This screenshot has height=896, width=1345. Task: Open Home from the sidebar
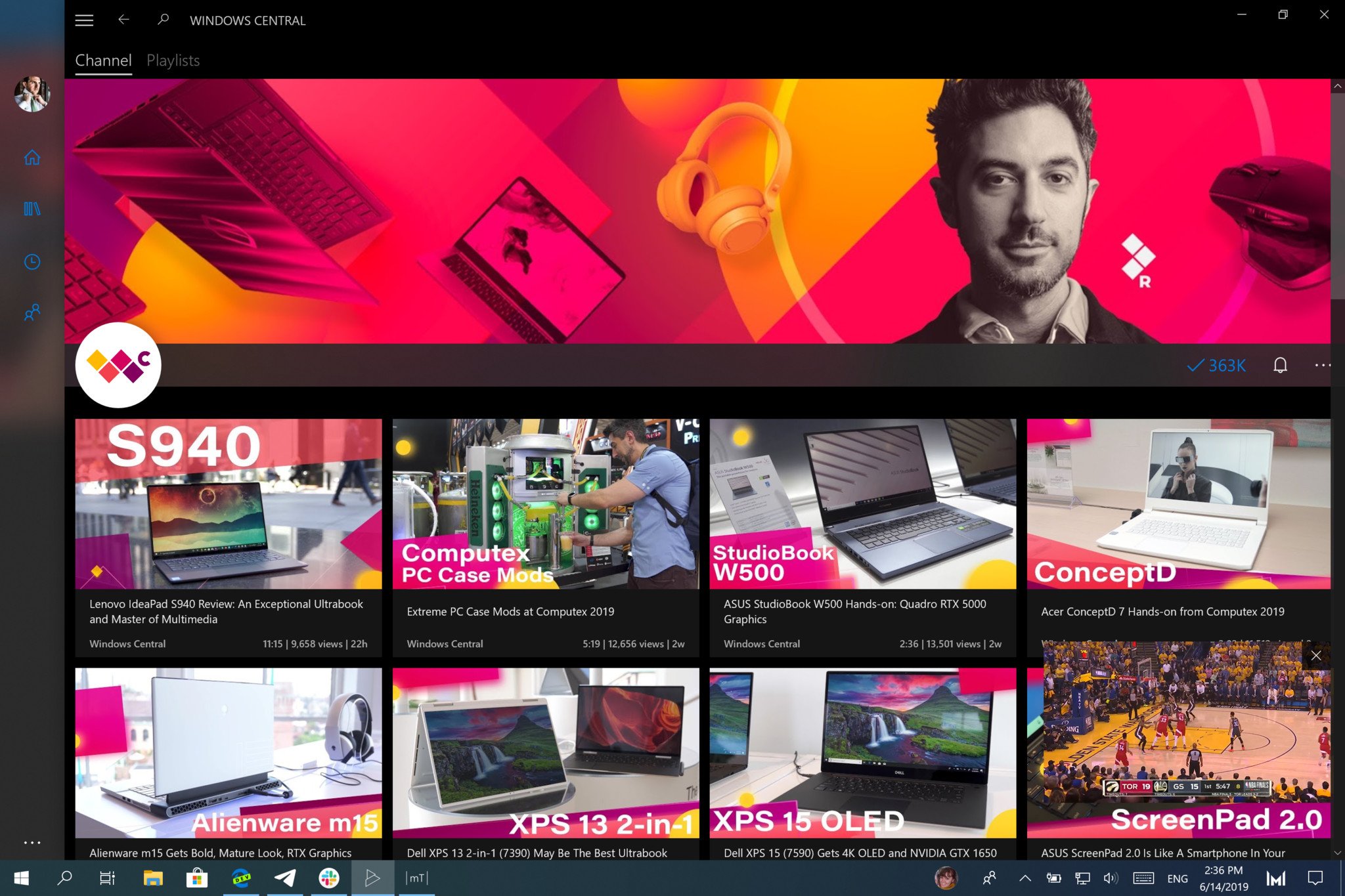coord(32,158)
